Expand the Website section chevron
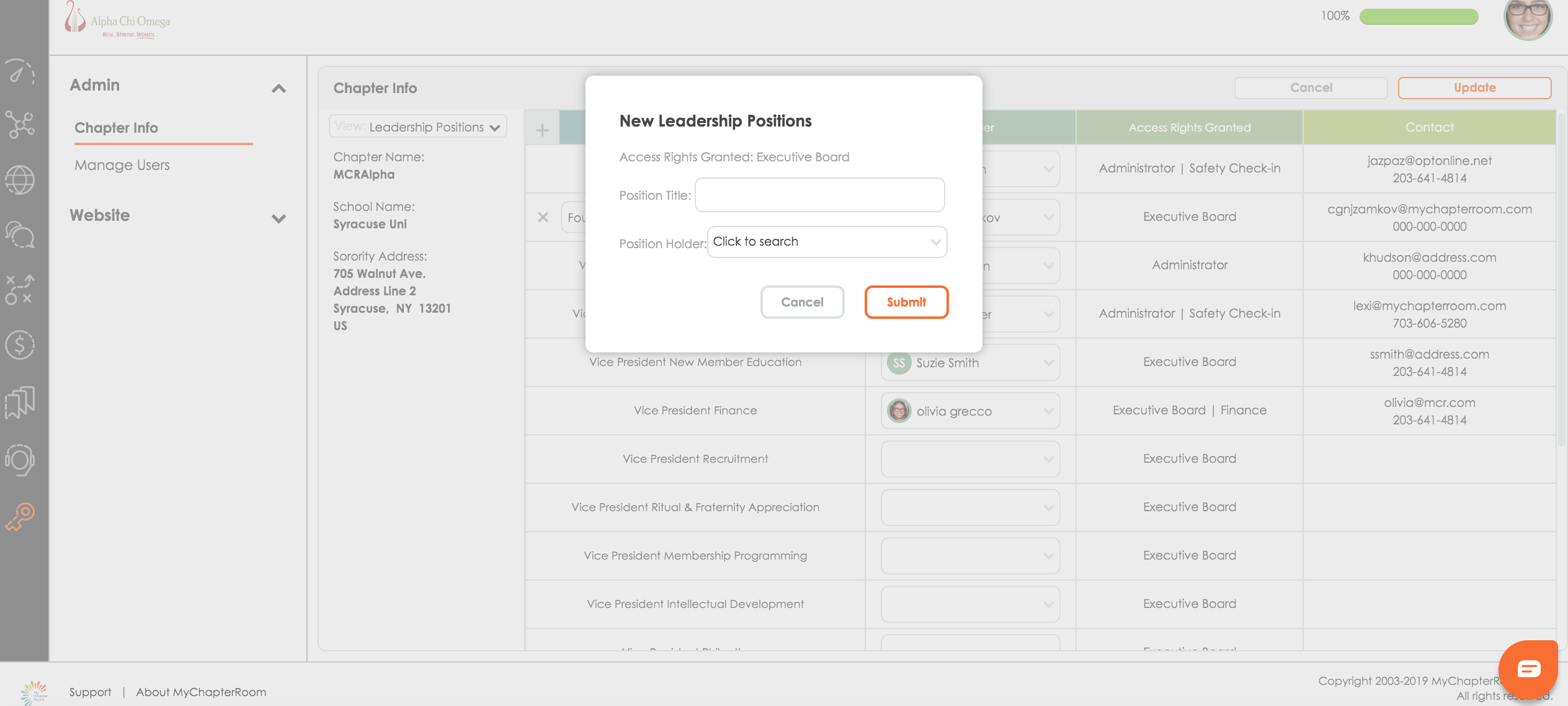The height and width of the screenshot is (706, 1568). click(278, 218)
